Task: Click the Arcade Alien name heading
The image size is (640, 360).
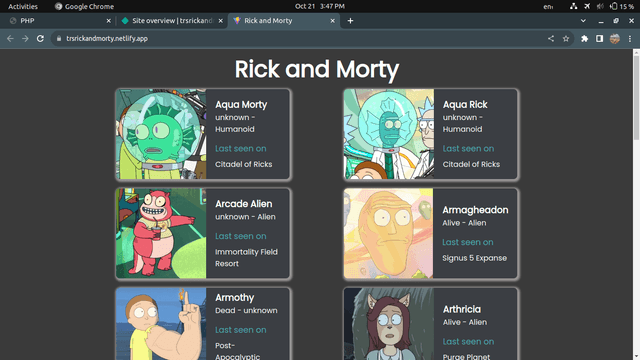Action: click(244, 204)
